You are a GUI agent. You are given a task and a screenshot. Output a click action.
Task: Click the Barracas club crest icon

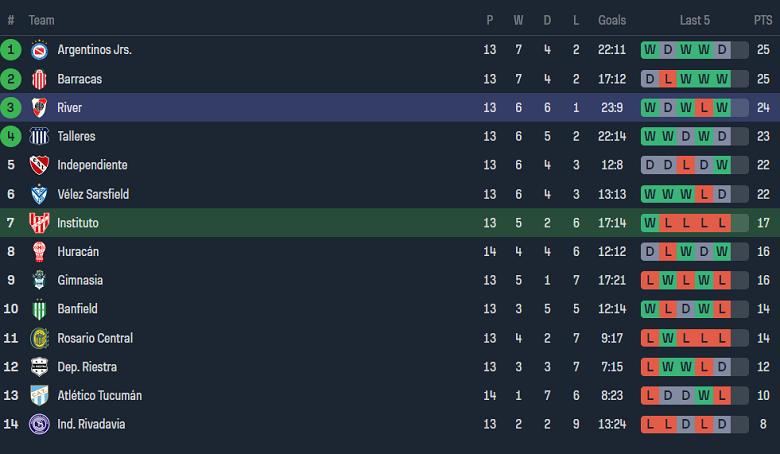click(x=39, y=79)
